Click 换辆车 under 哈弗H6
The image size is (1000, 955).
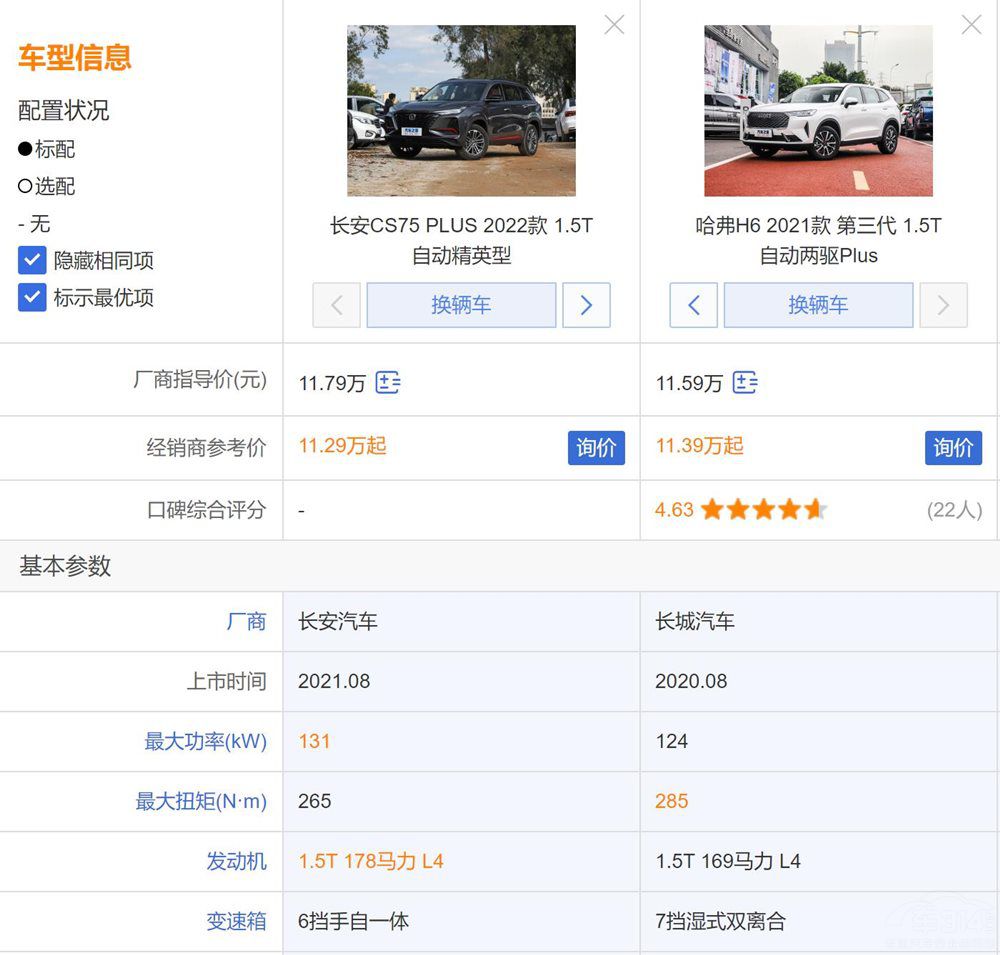818,305
